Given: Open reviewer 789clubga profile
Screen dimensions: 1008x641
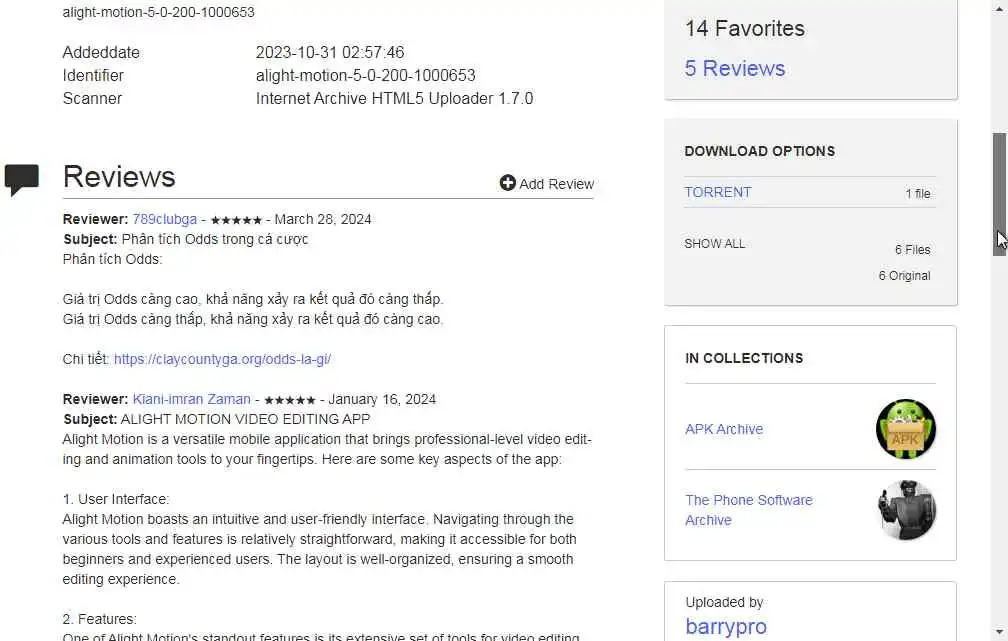Looking at the screenshot, I should click(164, 219).
